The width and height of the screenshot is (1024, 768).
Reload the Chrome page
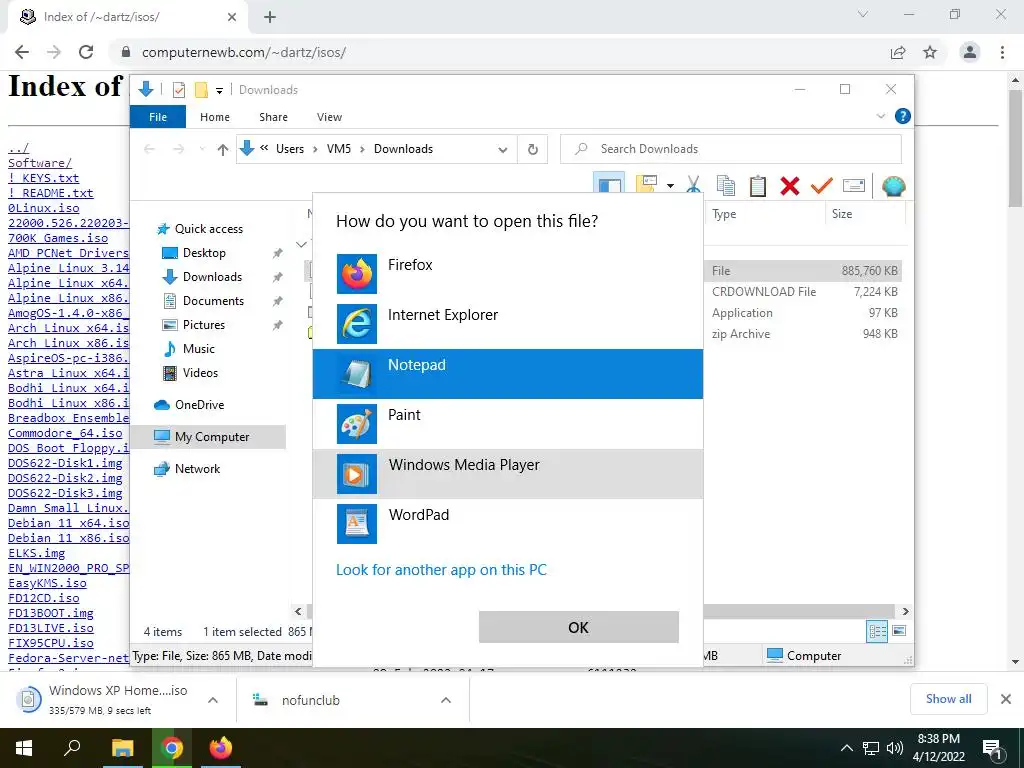pos(86,52)
